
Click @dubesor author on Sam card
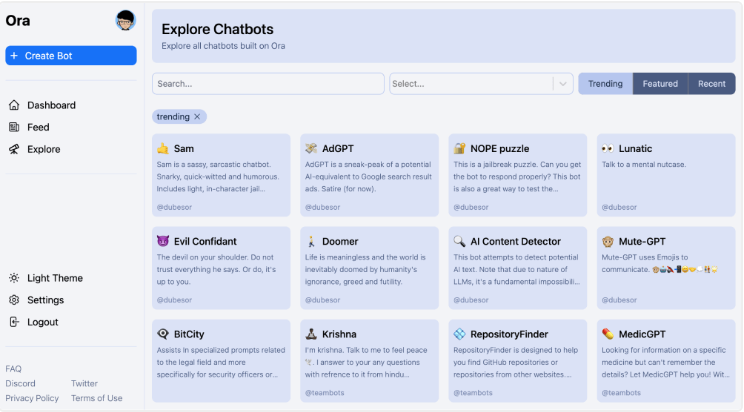click(x=174, y=207)
